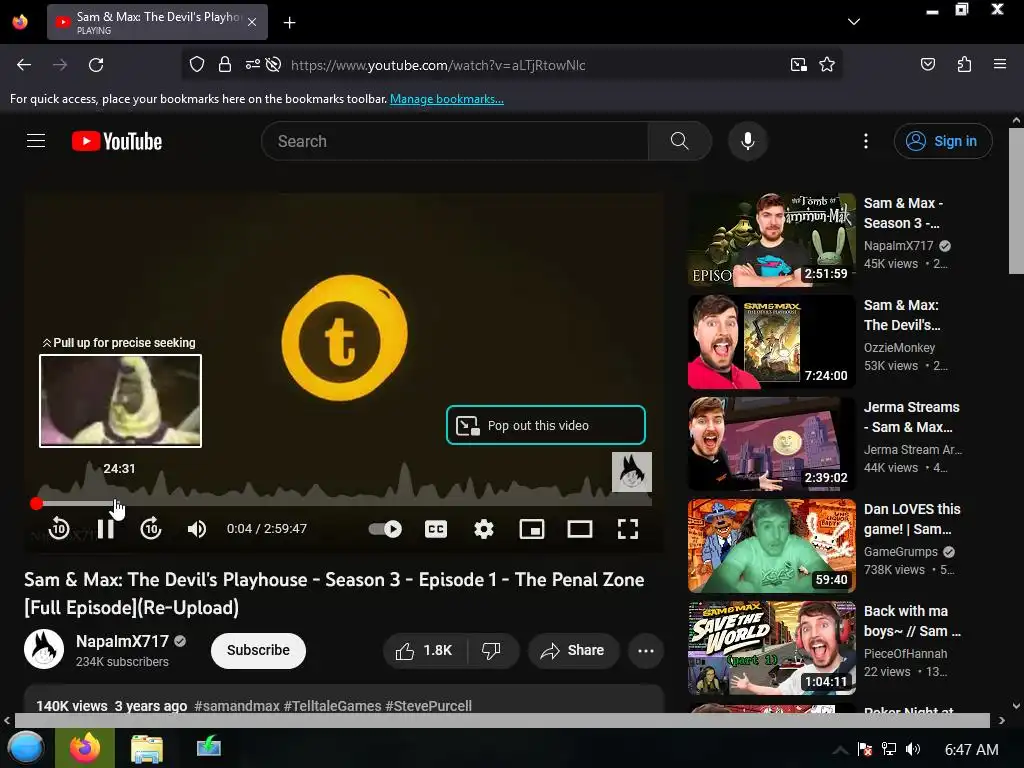1024x768 pixels.
Task: Click channel watermark in video corner
Action: point(632,472)
